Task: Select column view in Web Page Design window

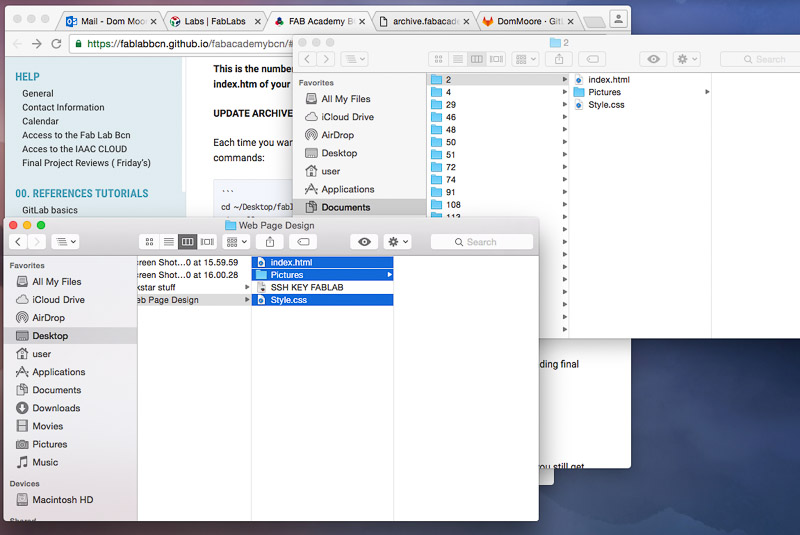Action: point(187,242)
